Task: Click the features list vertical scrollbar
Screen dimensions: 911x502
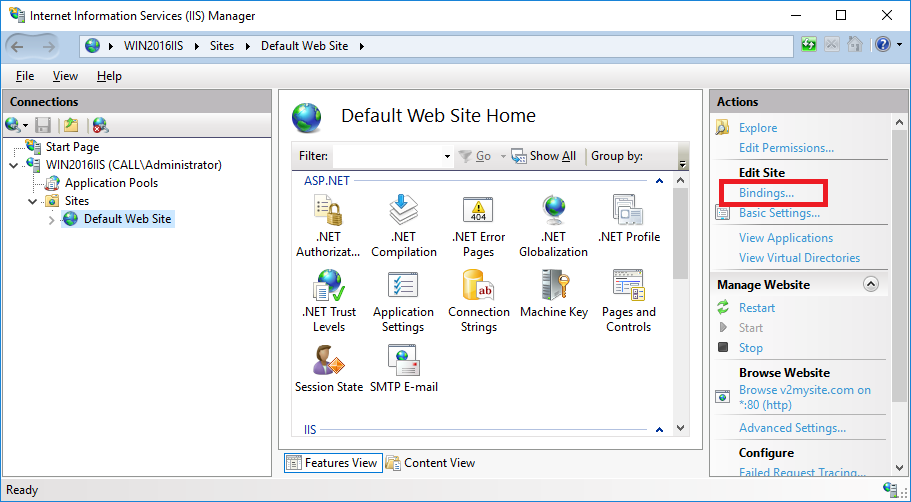Action: pyautogui.click(x=680, y=234)
